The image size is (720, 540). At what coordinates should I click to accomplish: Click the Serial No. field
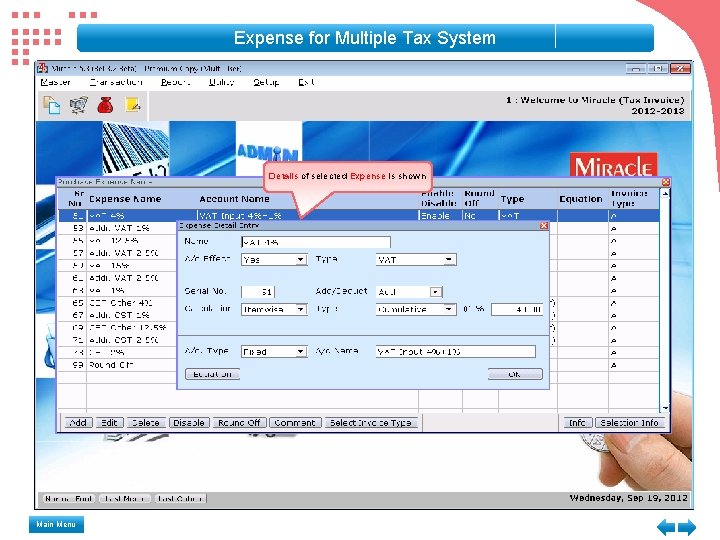tap(258, 292)
